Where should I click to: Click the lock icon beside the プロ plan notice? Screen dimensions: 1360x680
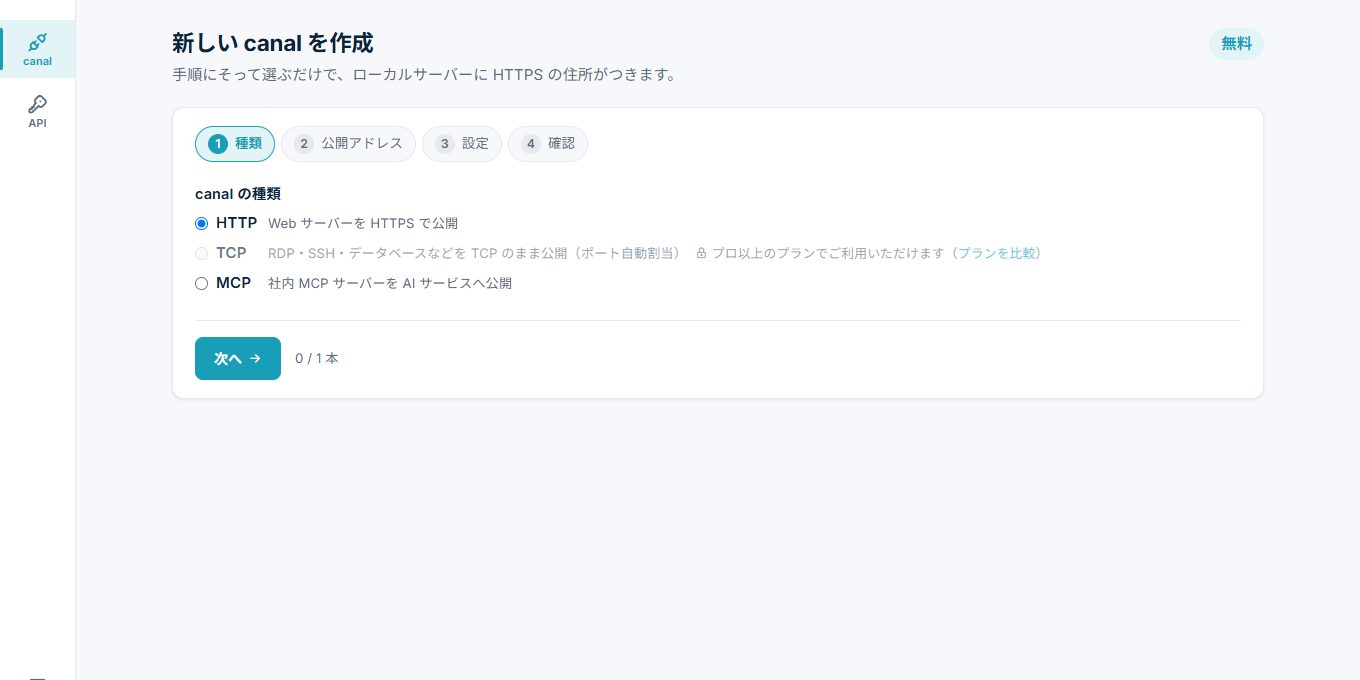pos(701,253)
